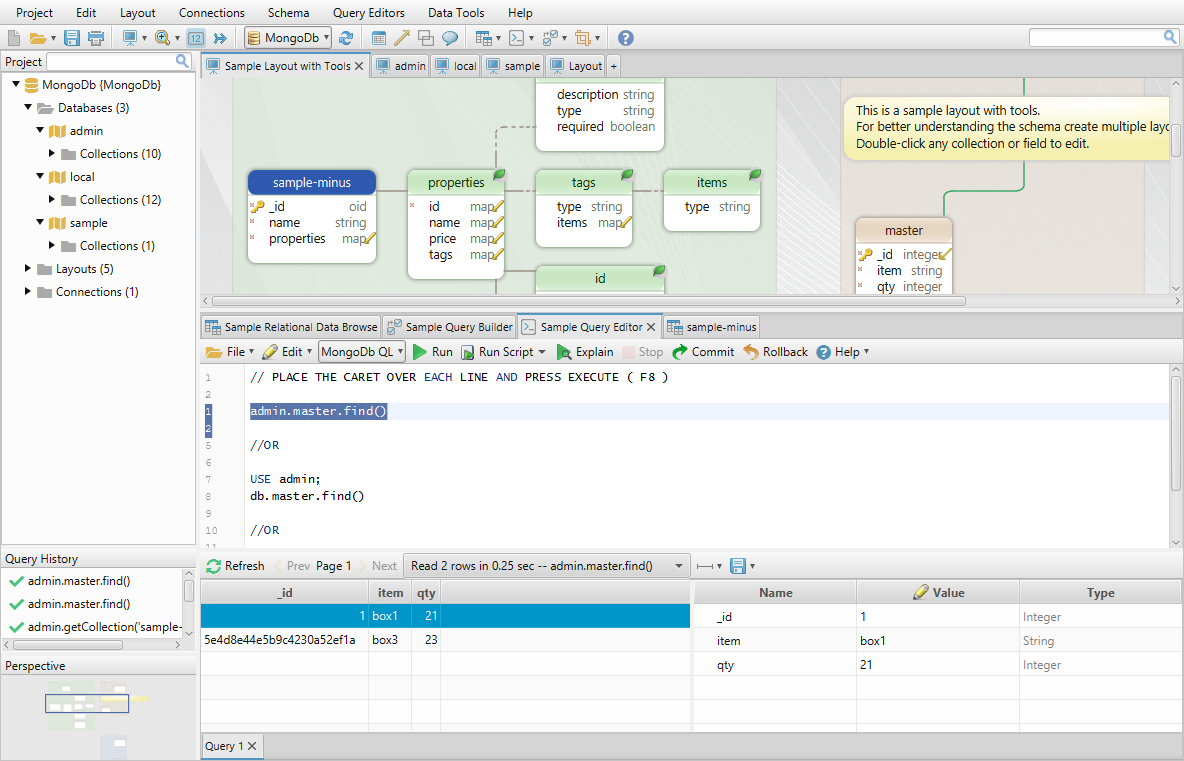The image size is (1184, 761).
Task: Select the result row with item box3
Action: coord(446,639)
